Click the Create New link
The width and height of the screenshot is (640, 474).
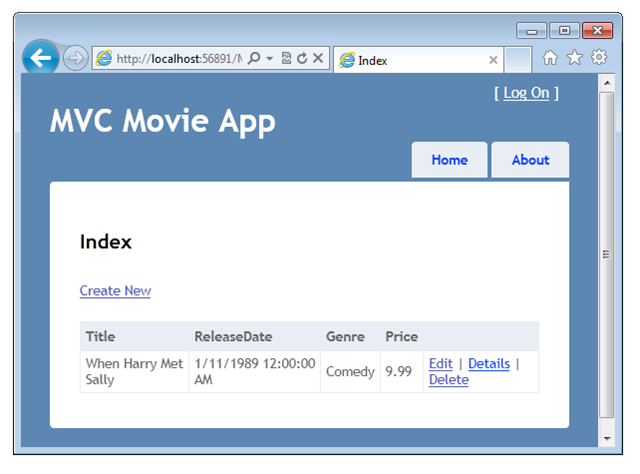coord(115,291)
